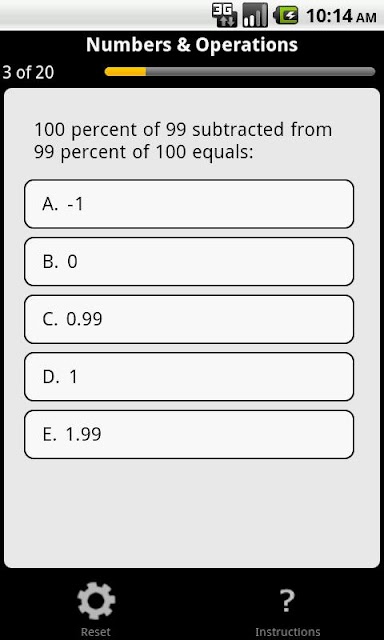Tap the question text about 99 percent
This screenshot has width=384, height=640.
point(183,141)
